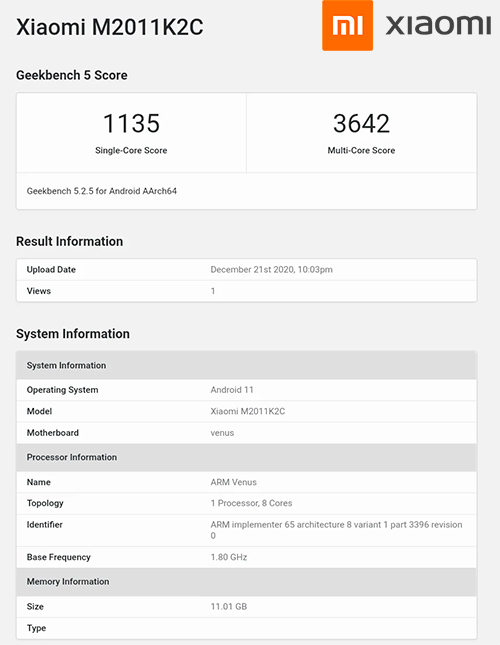Click the Motherboard label
Screen dimensions: 500x645
pos(53,433)
